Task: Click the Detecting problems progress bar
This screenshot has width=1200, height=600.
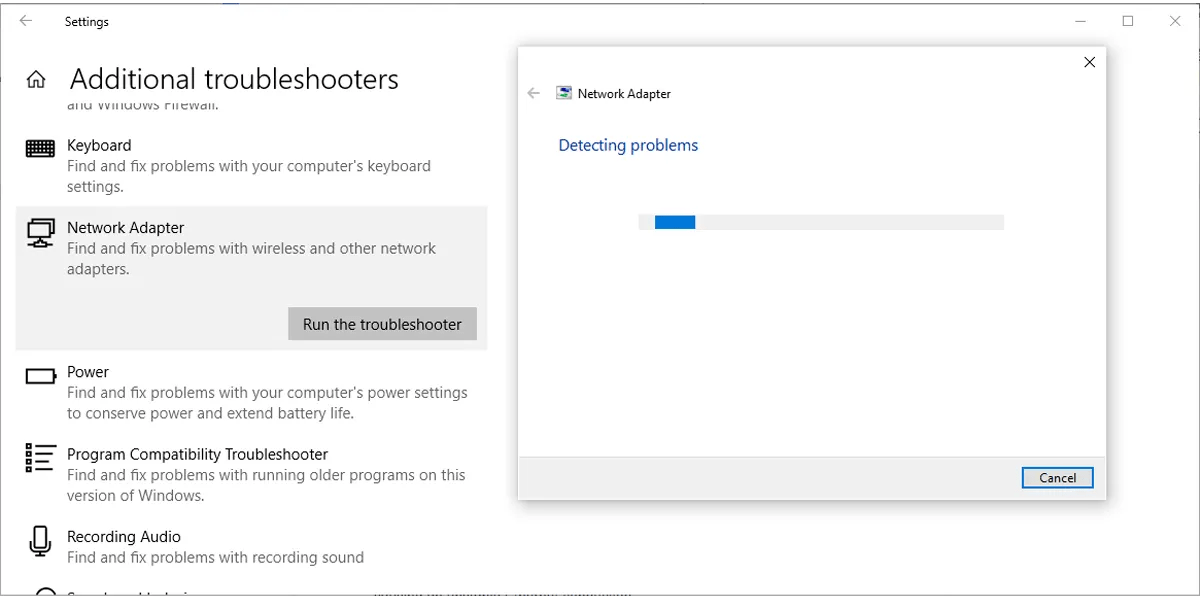Action: point(820,221)
